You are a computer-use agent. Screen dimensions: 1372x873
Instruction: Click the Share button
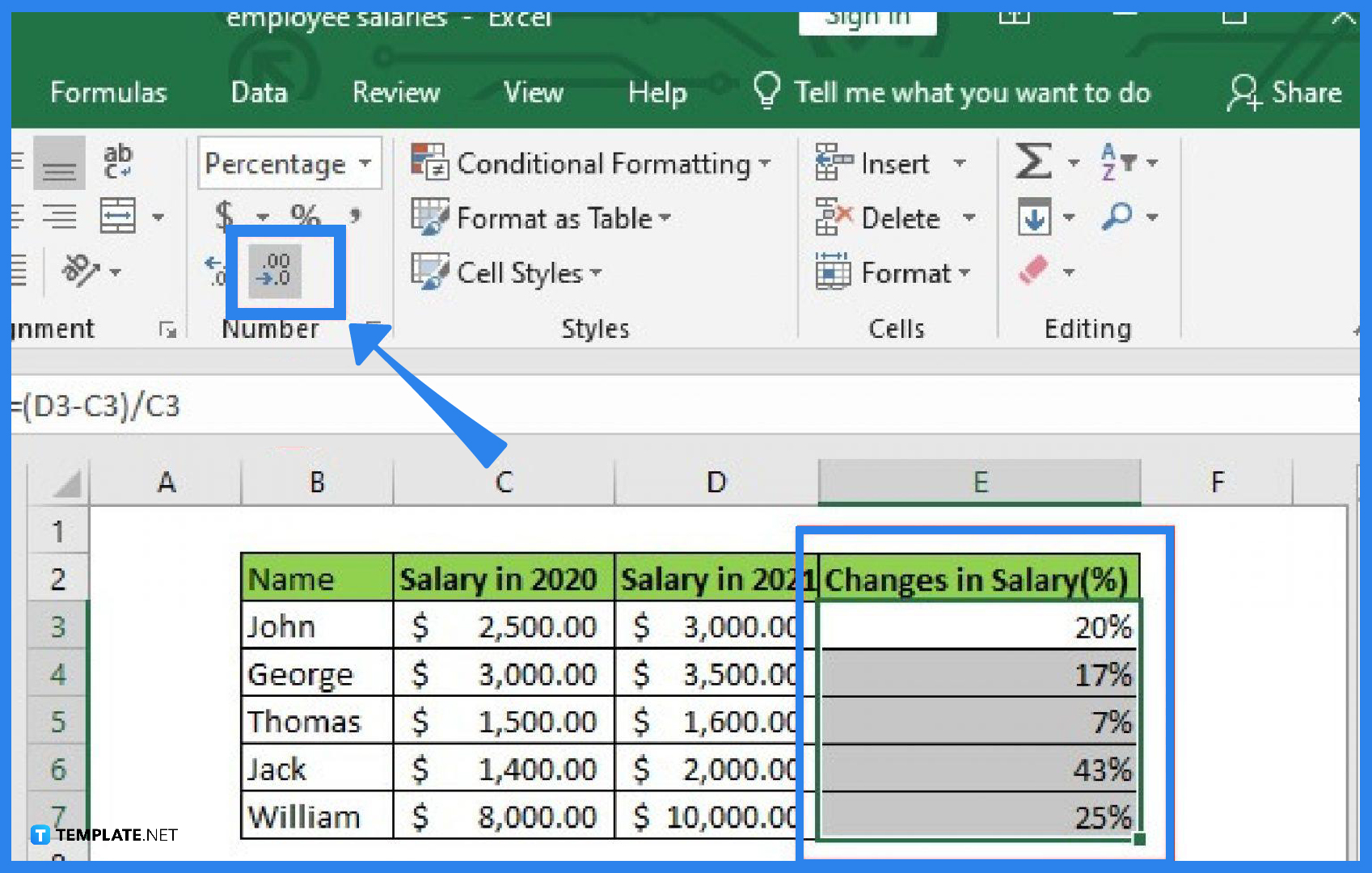click(x=1285, y=91)
